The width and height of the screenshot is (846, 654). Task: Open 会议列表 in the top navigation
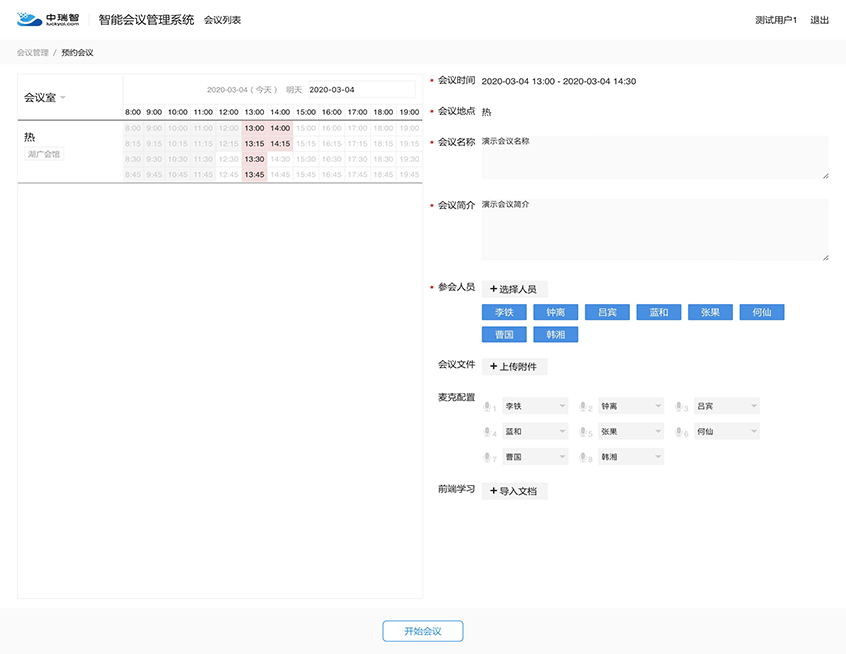222,20
